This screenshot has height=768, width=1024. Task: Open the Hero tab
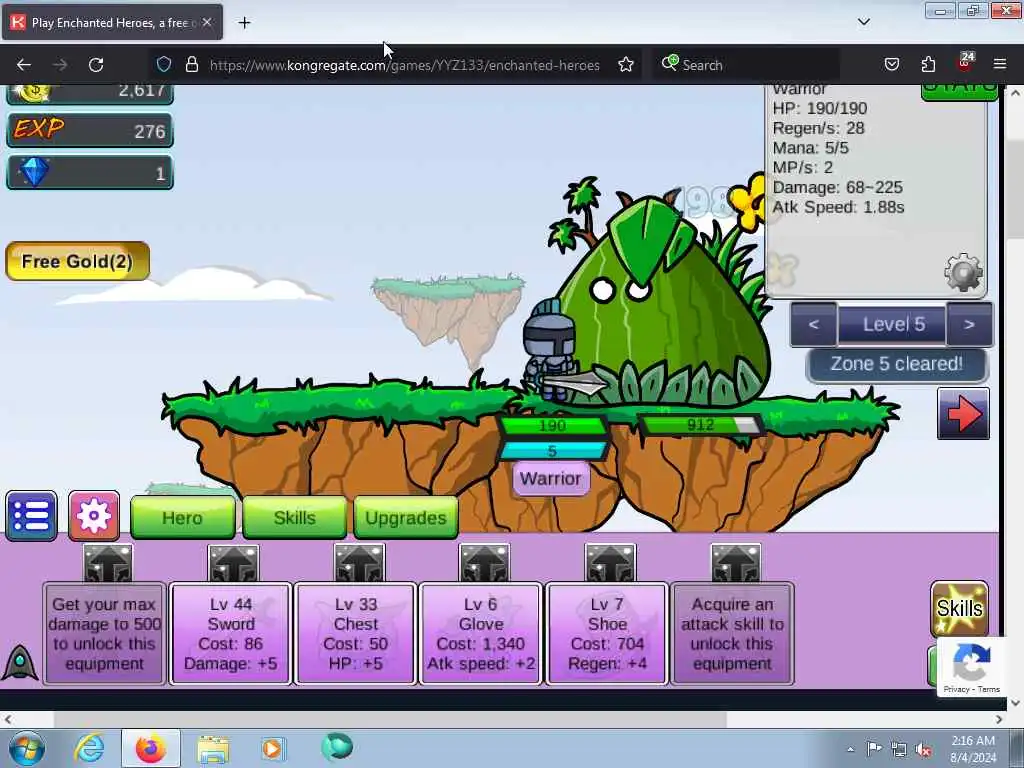point(183,518)
